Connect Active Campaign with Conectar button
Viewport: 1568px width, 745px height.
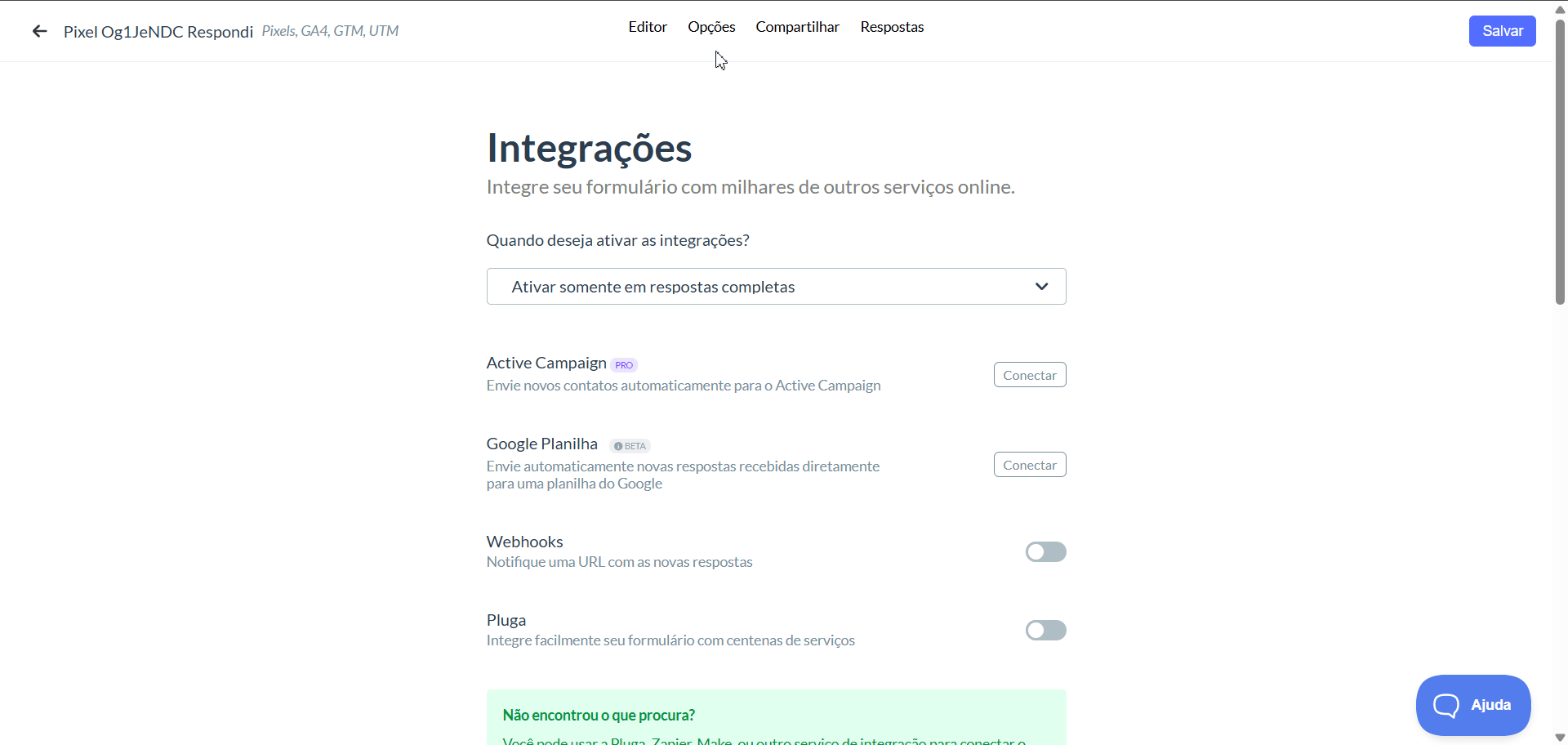1030,375
